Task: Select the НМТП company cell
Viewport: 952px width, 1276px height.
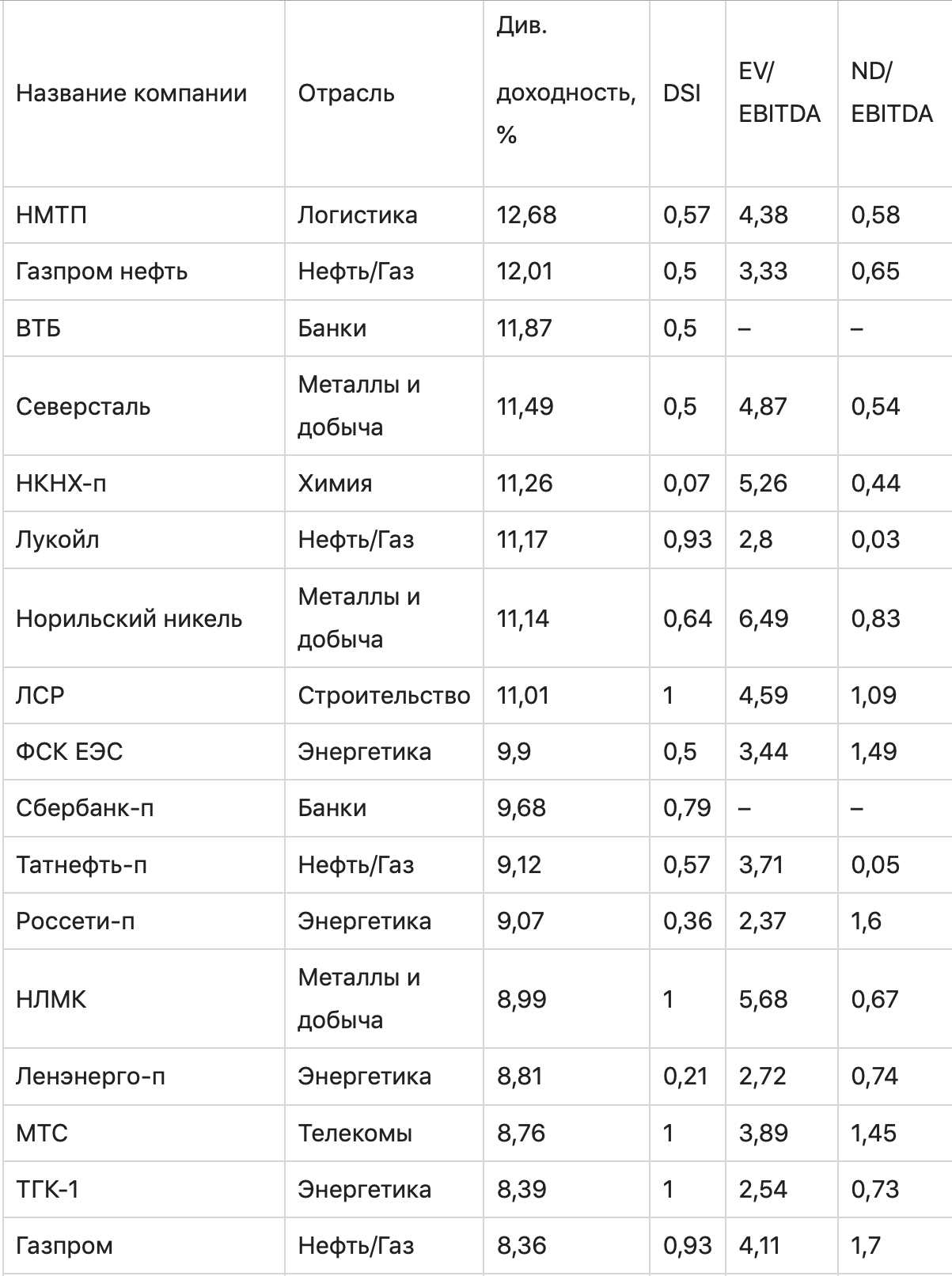Action: click(51, 215)
